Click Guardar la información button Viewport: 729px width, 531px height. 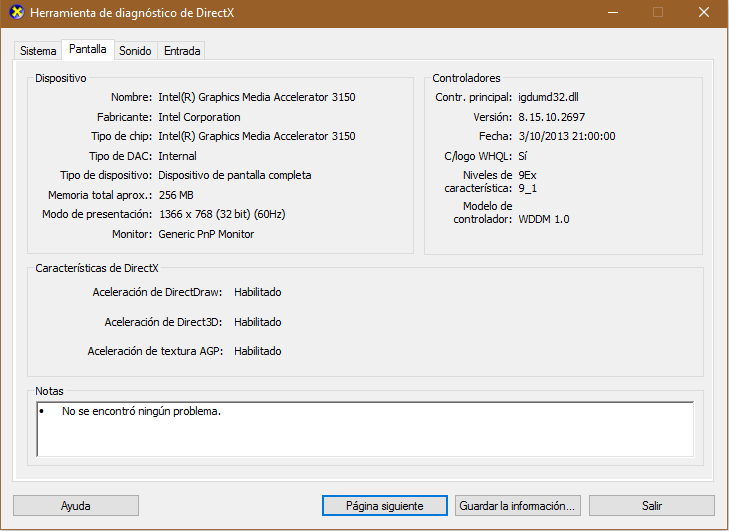tap(517, 505)
